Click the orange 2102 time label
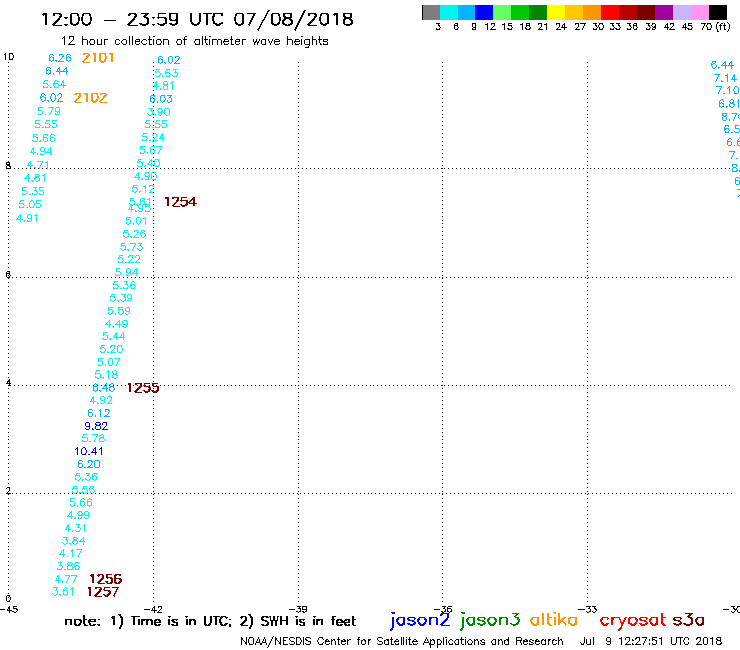 point(90,98)
